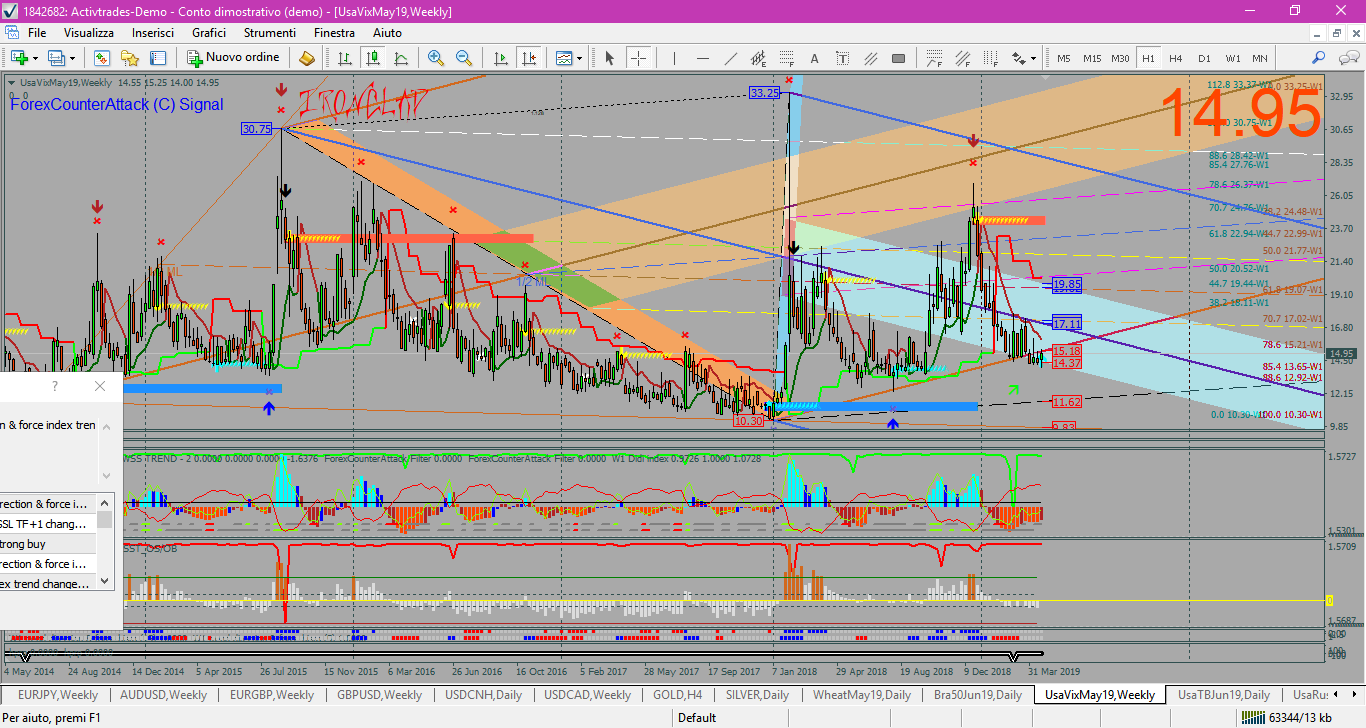Expand the arrows objects dropdown arrow
This screenshot has width=1366, height=728.
click(x=1033, y=58)
